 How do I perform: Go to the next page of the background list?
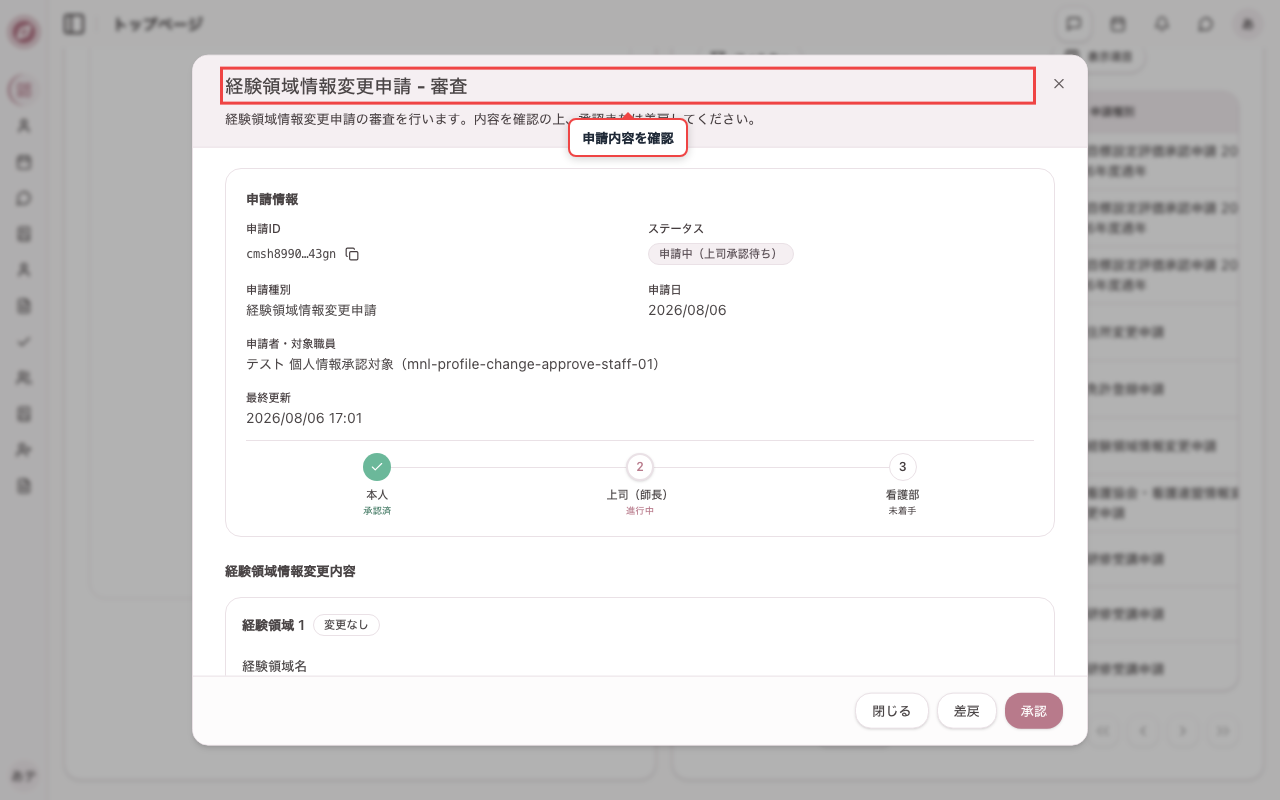[1183, 731]
